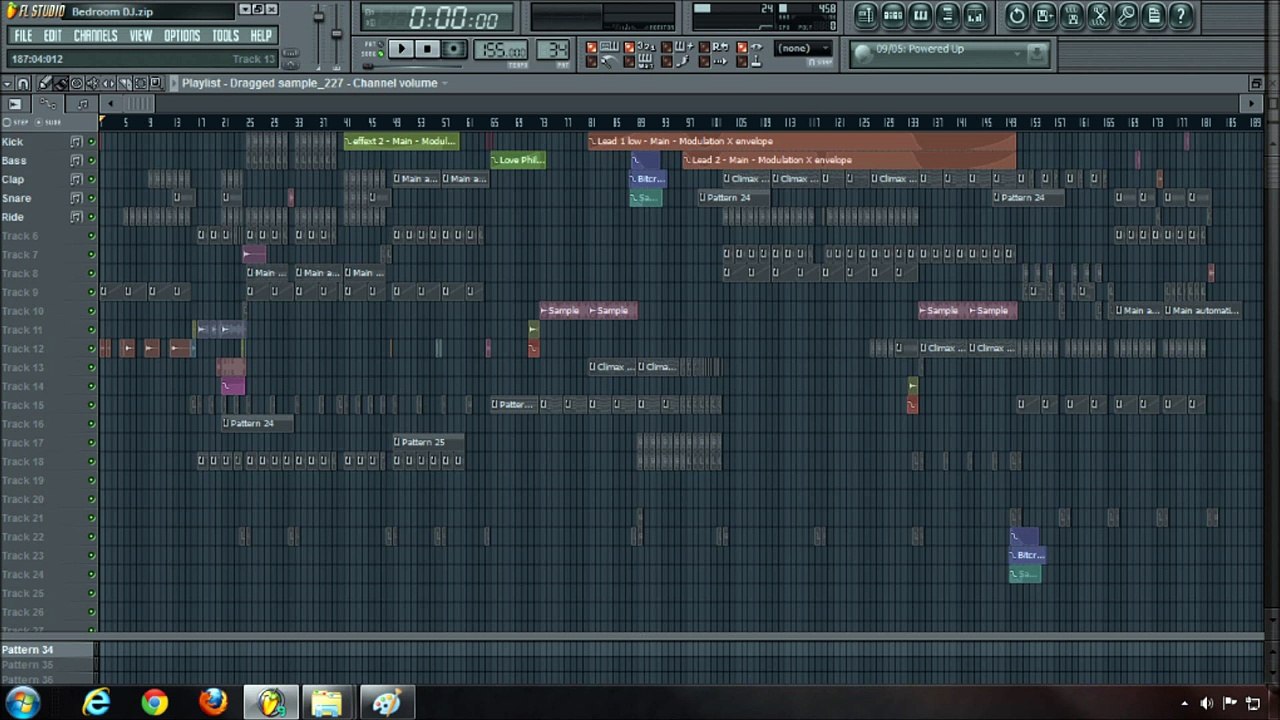The height and width of the screenshot is (720, 1280).
Task: Open the Step sequencer window
Action: (894, 16)
